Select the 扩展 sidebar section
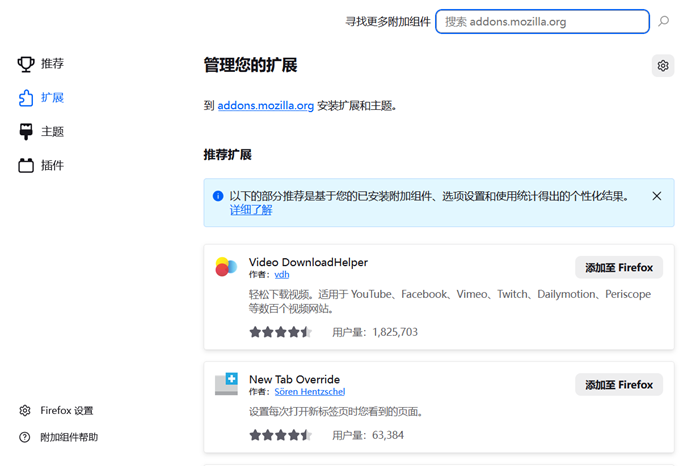This screenshot has height=466, width=700. [x=52, y=98]
